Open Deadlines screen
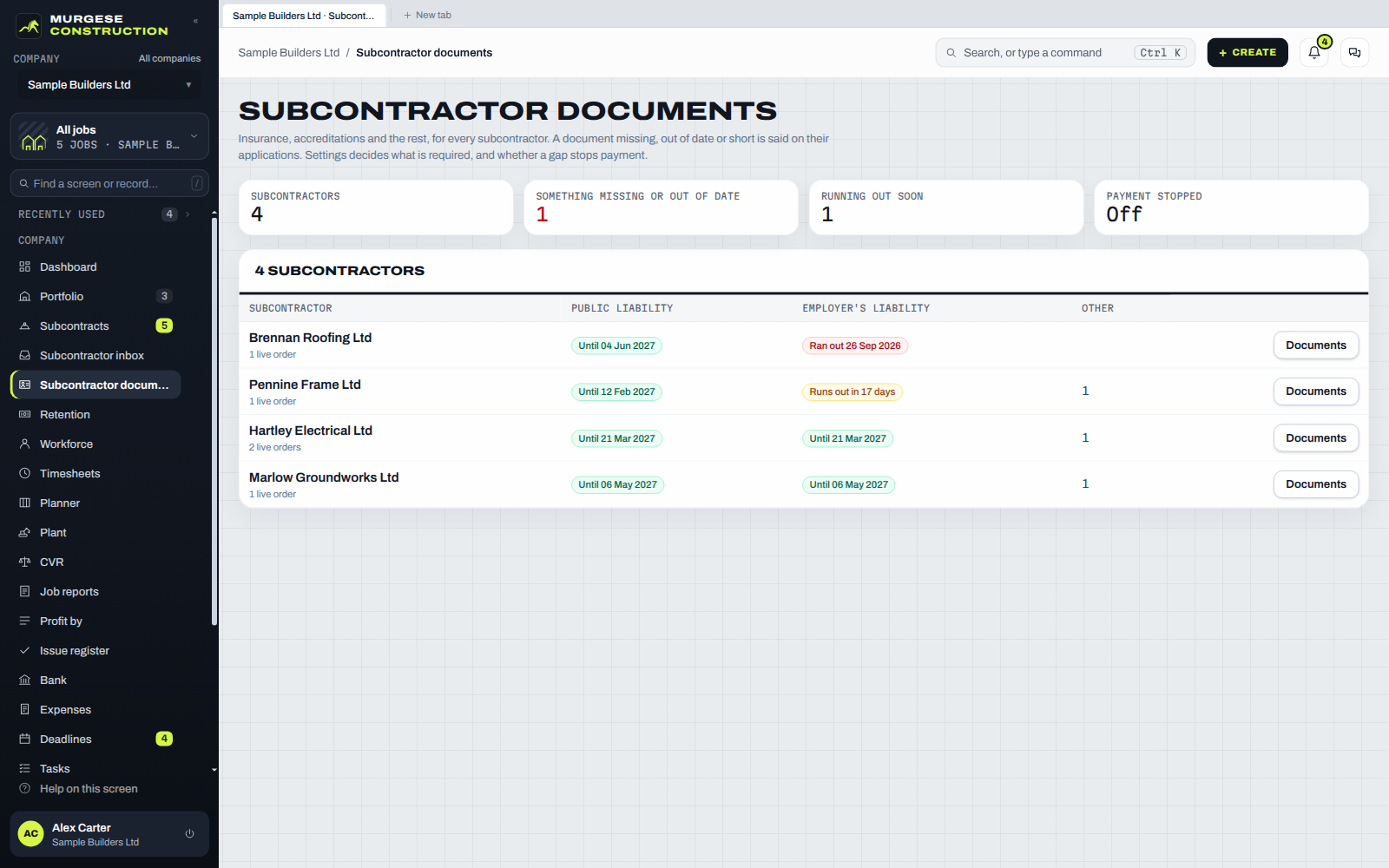 95,739
